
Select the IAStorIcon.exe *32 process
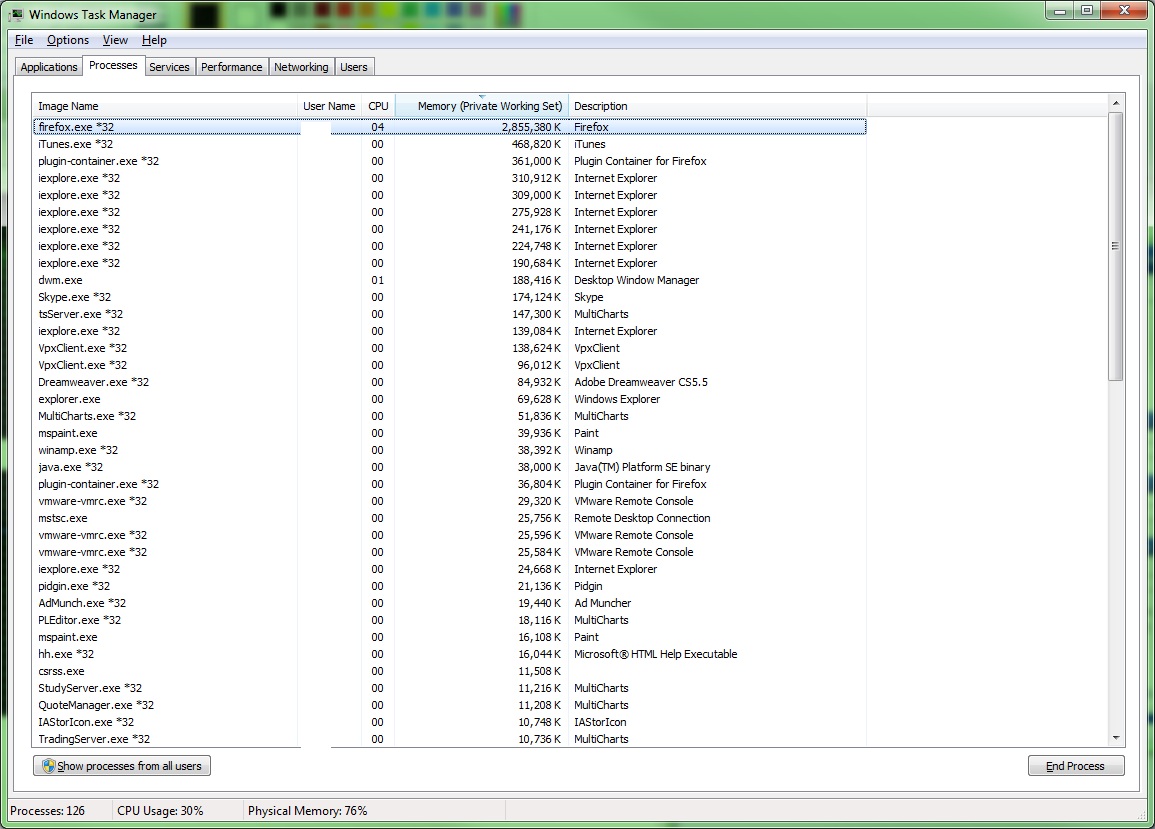pyautogui.click(x=449, y=721)
